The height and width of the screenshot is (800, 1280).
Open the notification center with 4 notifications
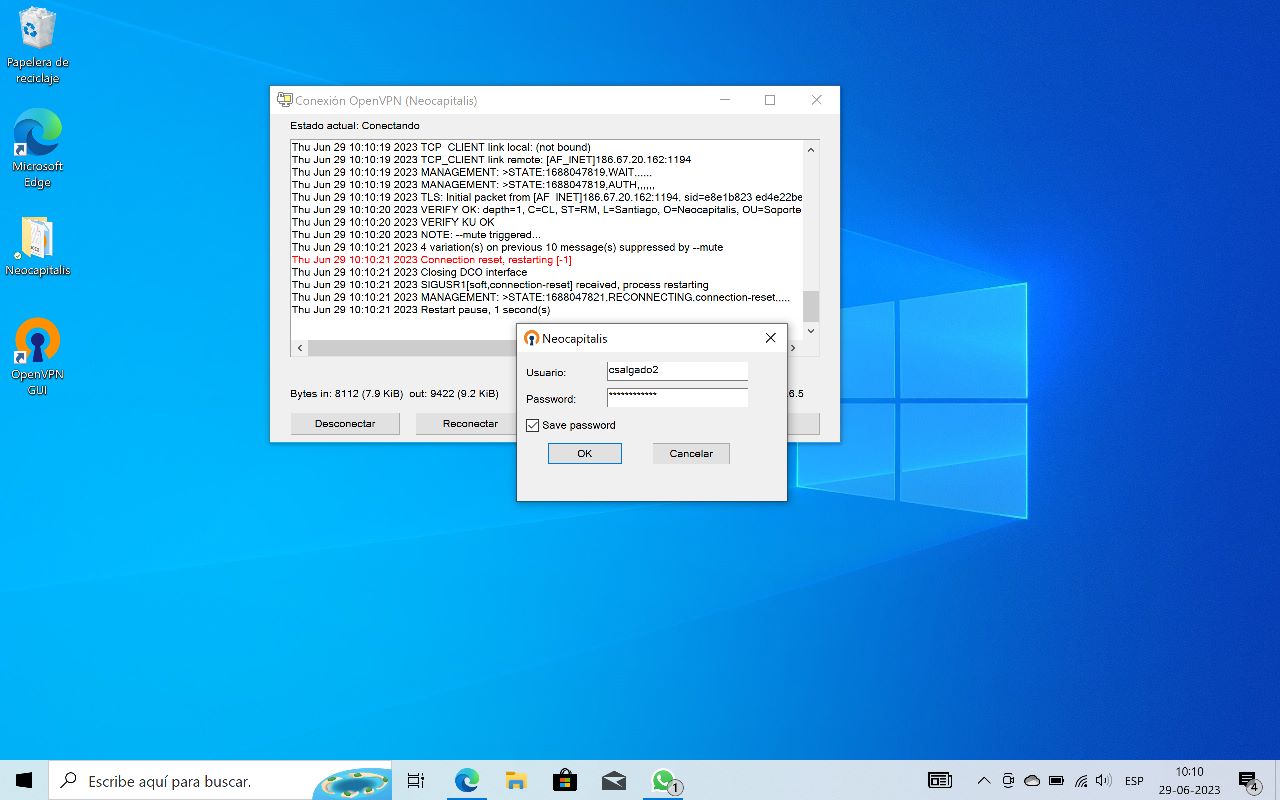[1248, 781]
